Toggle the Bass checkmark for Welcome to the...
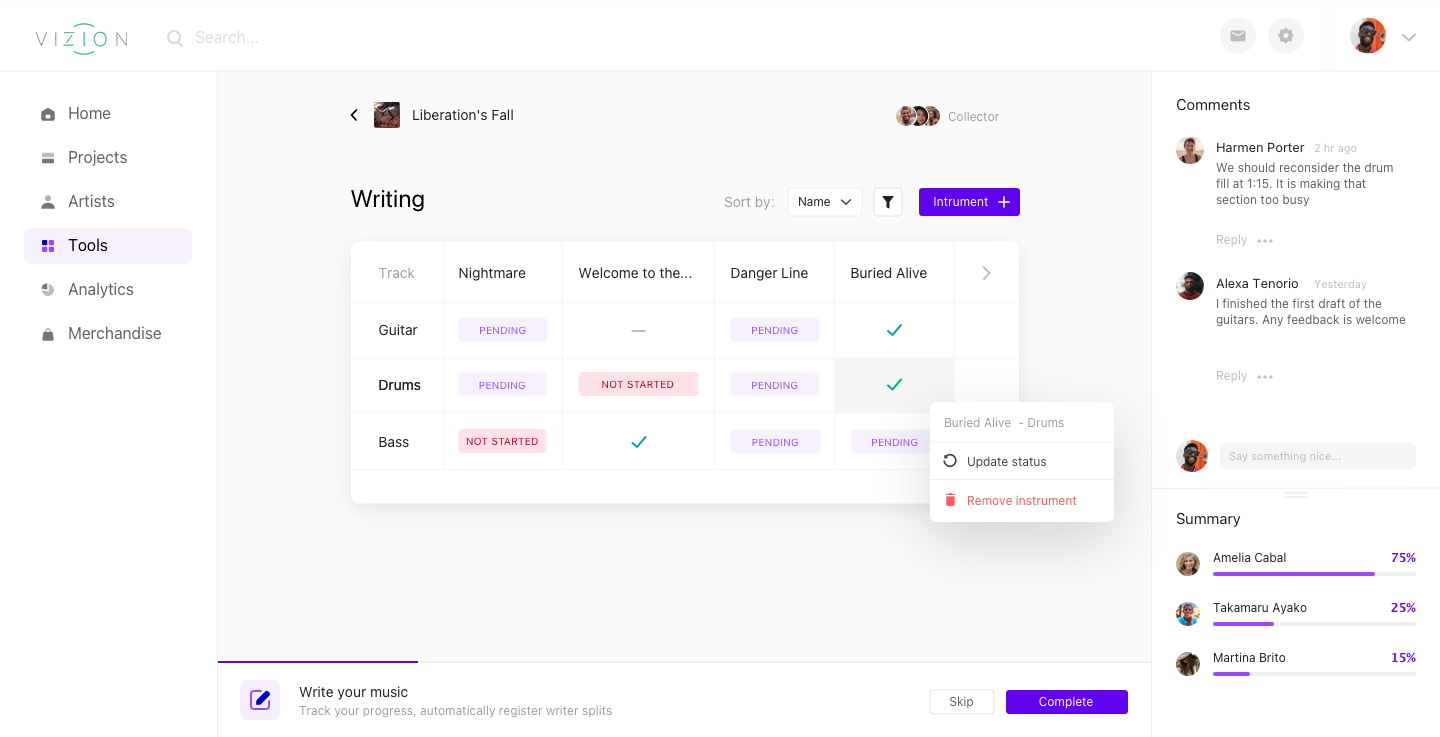Screen dimensions: 1440x737 [x=638, y=441]
